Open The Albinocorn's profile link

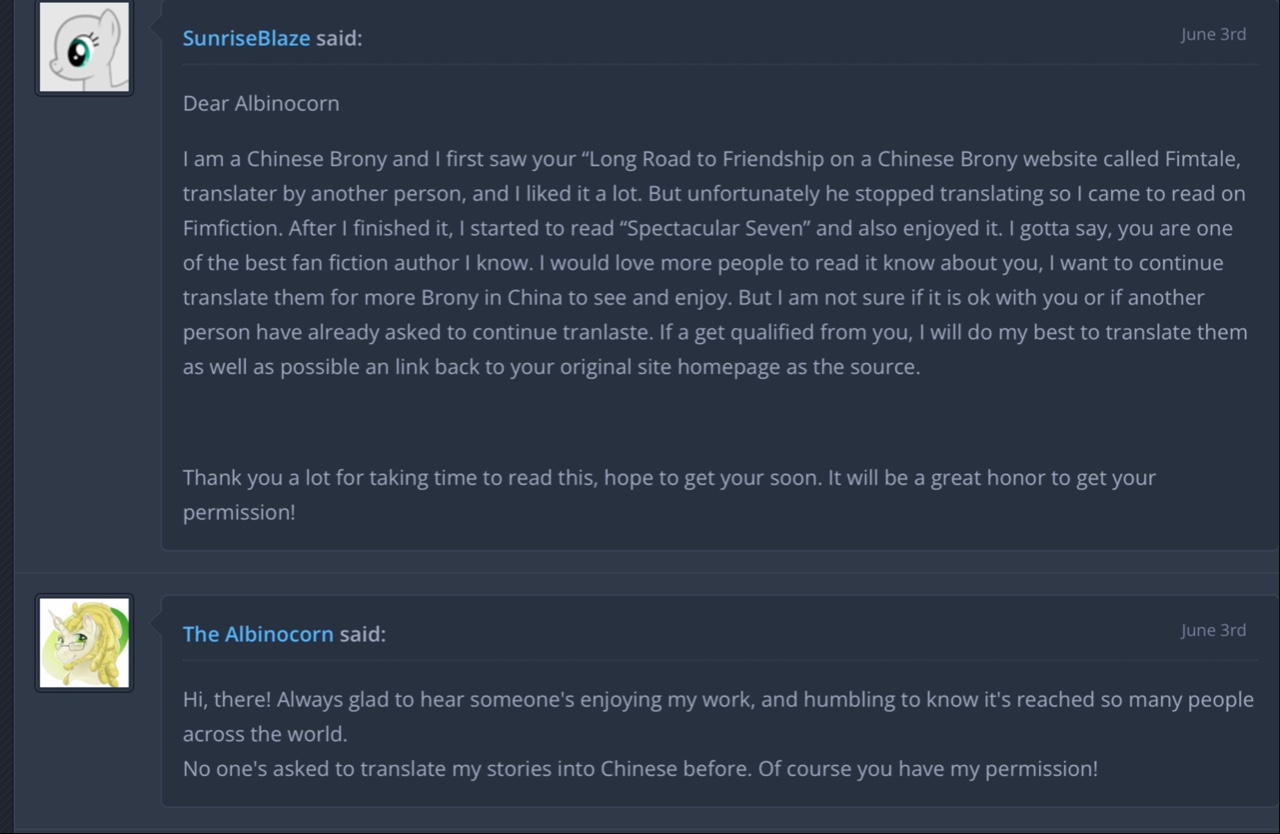(x=258, y=634)
